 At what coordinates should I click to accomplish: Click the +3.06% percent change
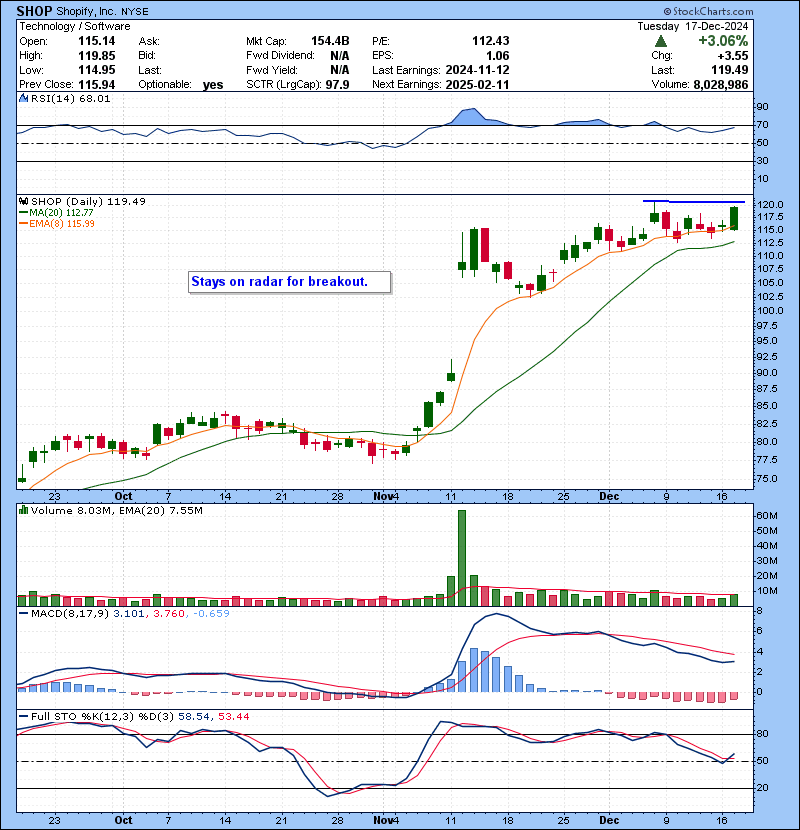tap(723, 41)
